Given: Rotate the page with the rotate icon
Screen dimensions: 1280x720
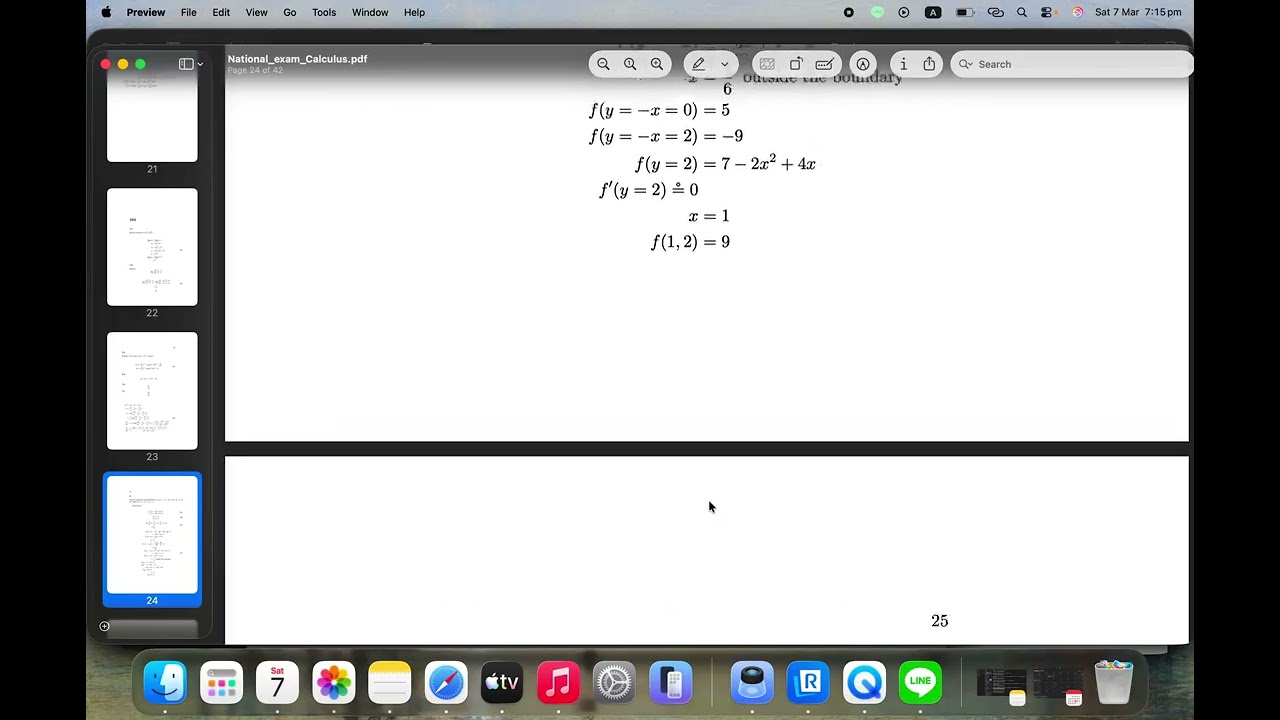Looking at the screenshot, I should pyautogui.click(x=796, y=64).
